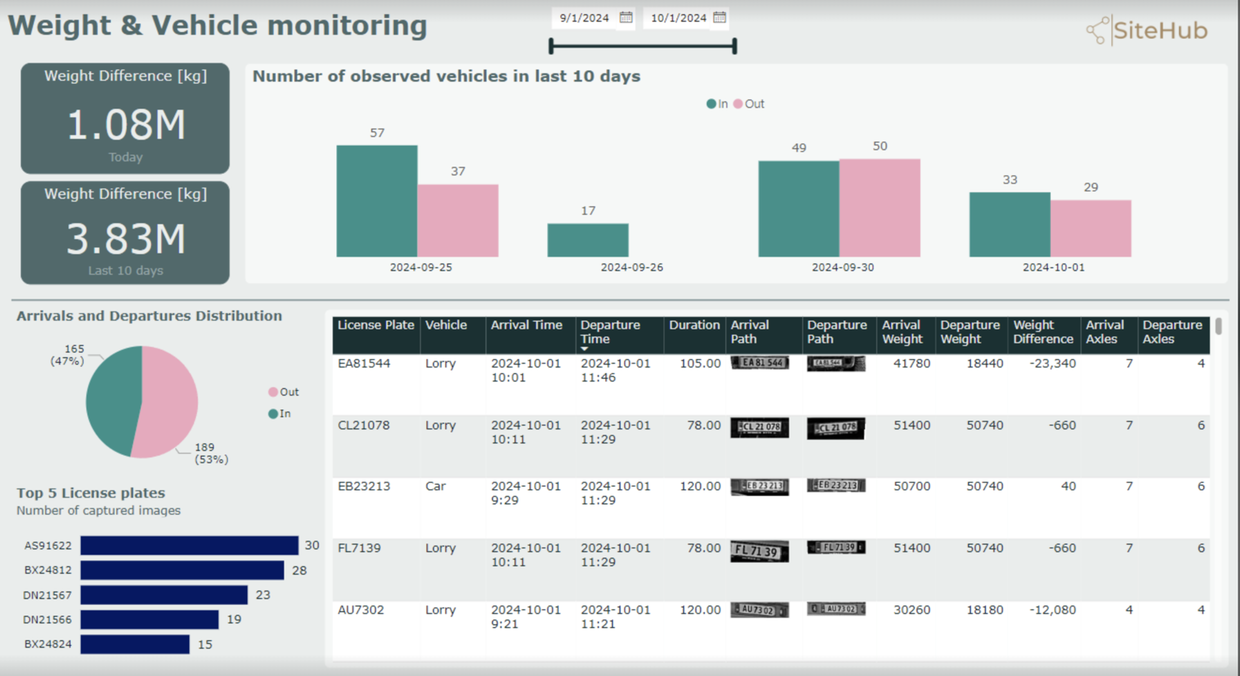Sort table by Vehicle column header
This screenshot has height=676, width=1240.
(x=446, y=325)
